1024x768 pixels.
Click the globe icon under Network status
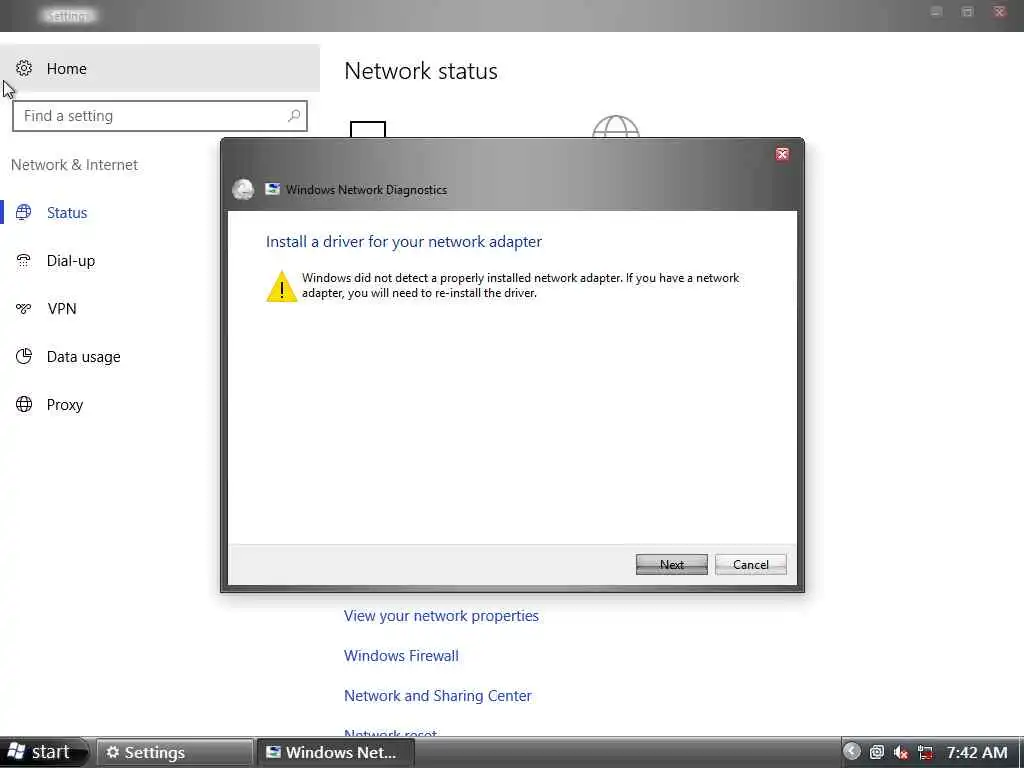coord(616,126)
